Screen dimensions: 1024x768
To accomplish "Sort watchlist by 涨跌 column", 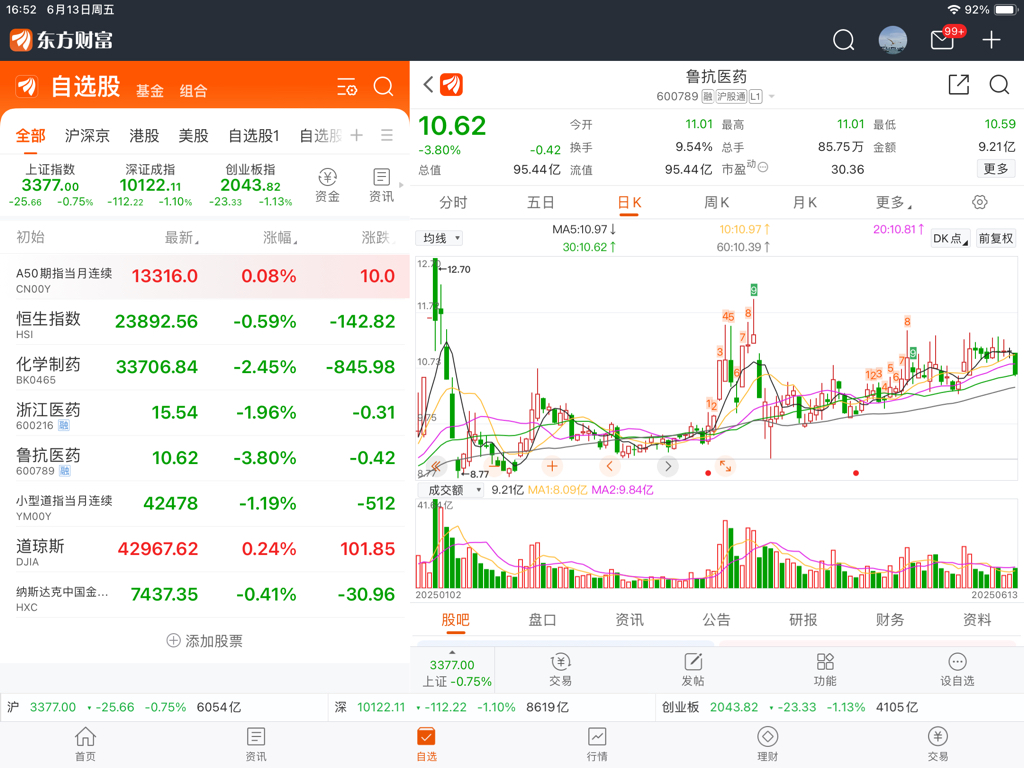I will 377,237.
